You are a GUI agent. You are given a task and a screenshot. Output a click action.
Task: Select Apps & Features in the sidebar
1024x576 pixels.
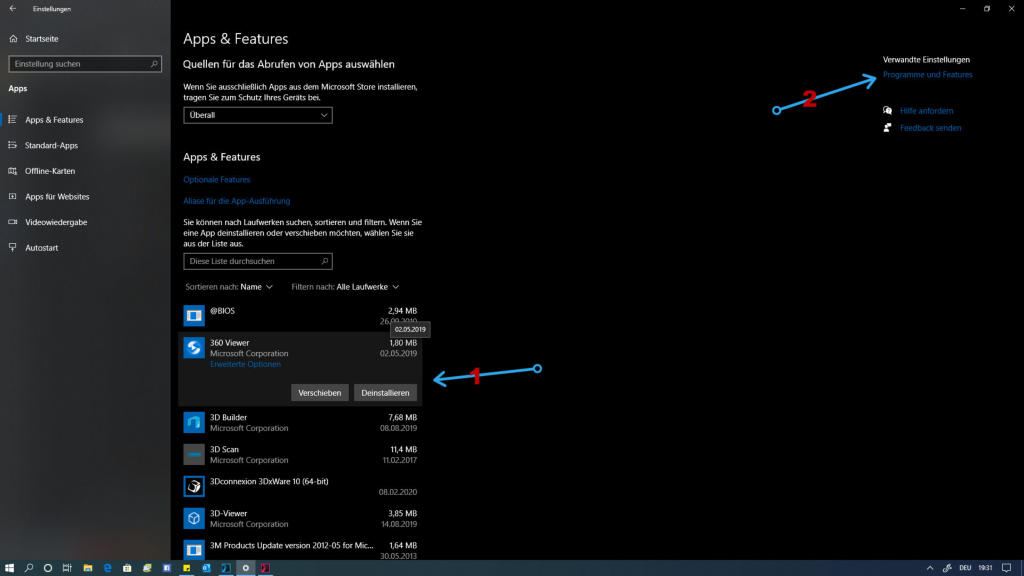54,120
